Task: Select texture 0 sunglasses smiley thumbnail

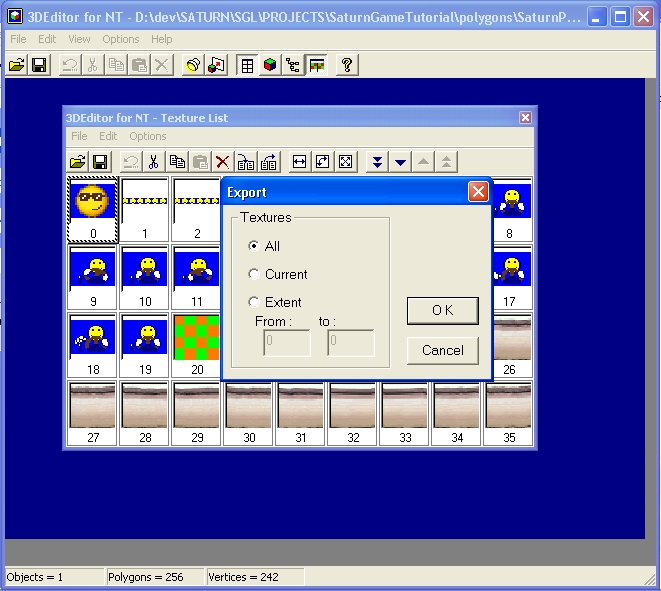Action: (92, 210)
